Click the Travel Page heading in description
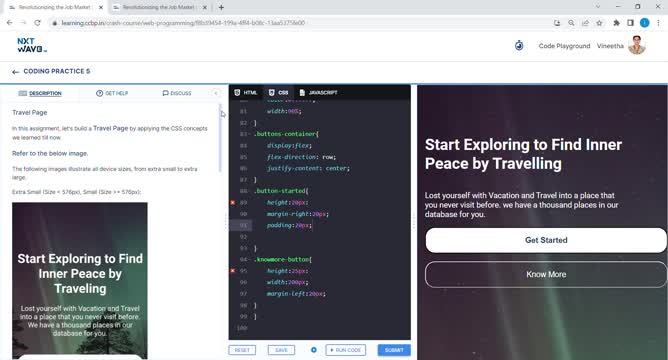Image resolution: width=668 pixels, height=360 pixels. tap(30, 112)
